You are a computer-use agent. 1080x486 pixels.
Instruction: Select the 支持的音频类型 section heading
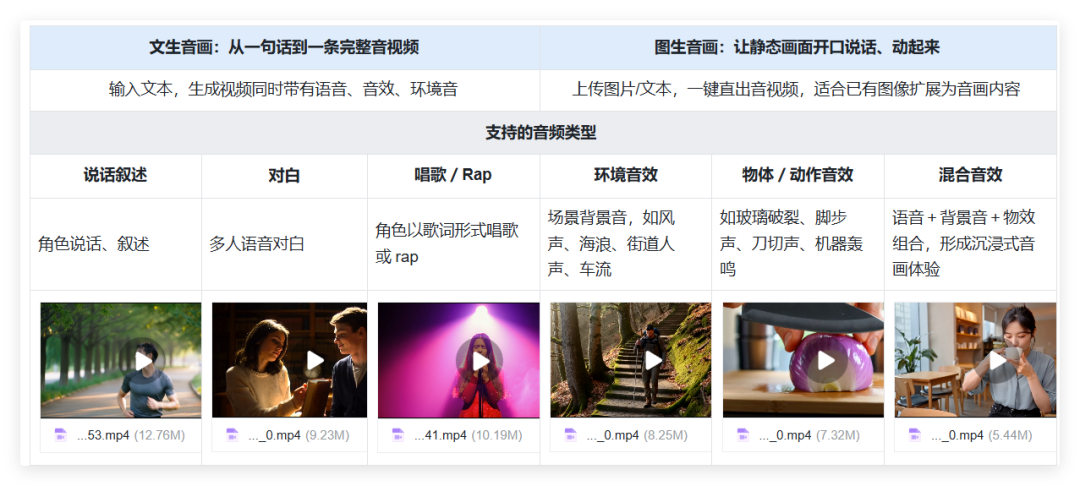point(541,133)
